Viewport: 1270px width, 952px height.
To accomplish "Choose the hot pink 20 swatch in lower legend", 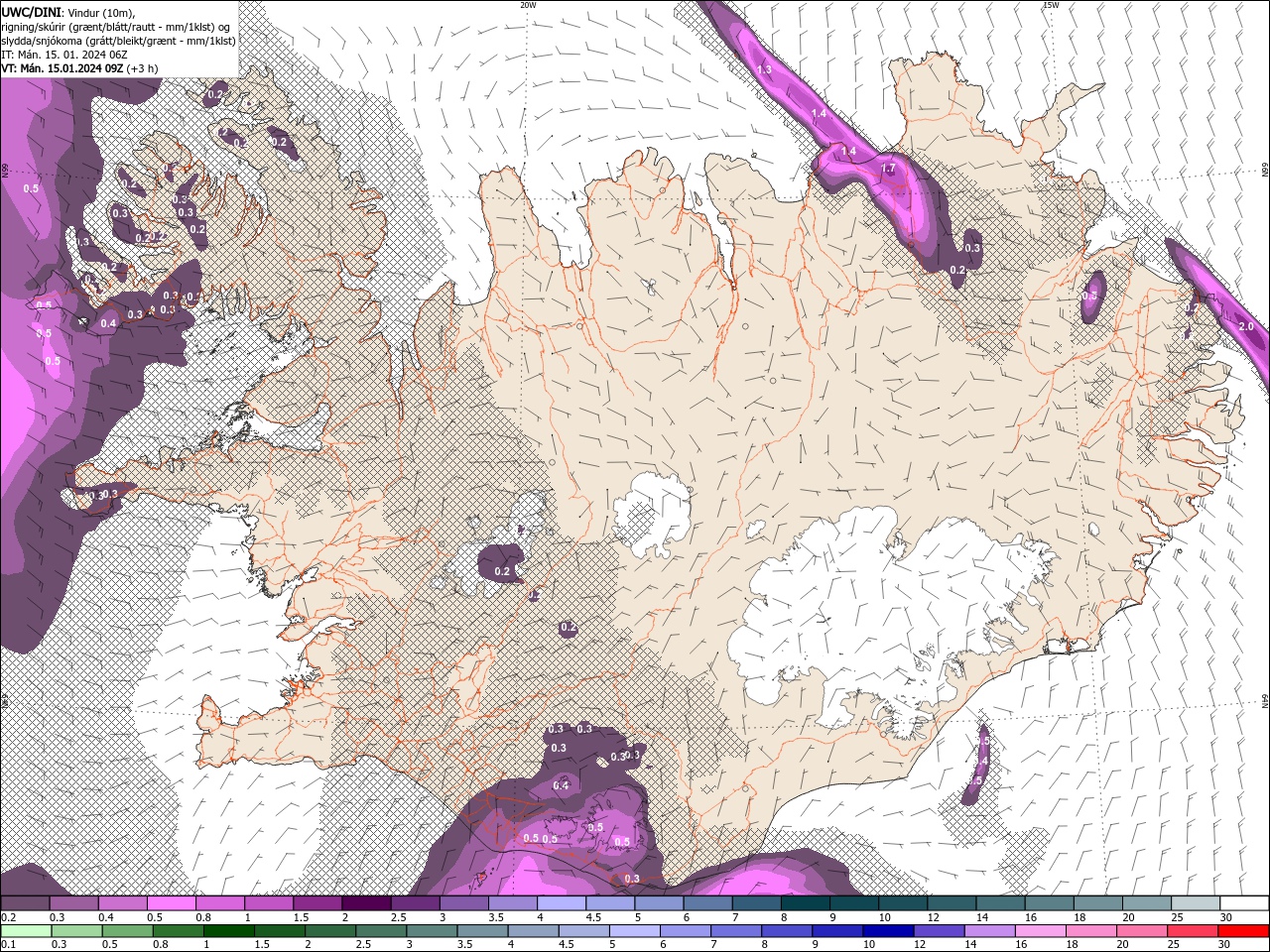I will 1142,931.
